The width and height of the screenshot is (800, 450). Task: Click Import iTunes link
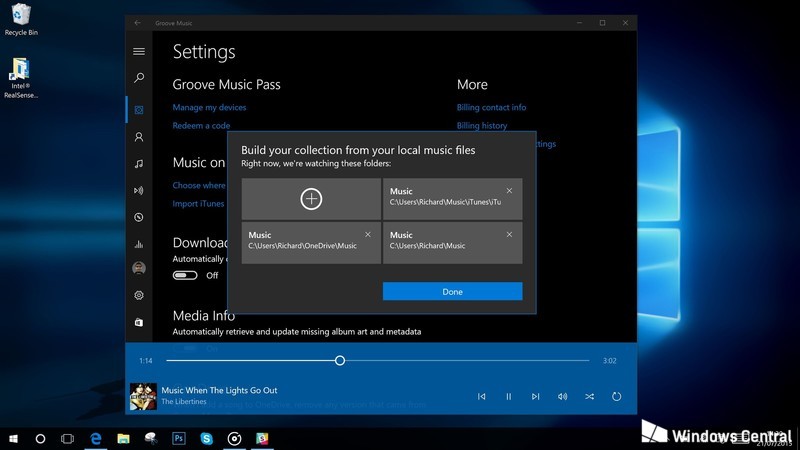[x=198, y=204]
